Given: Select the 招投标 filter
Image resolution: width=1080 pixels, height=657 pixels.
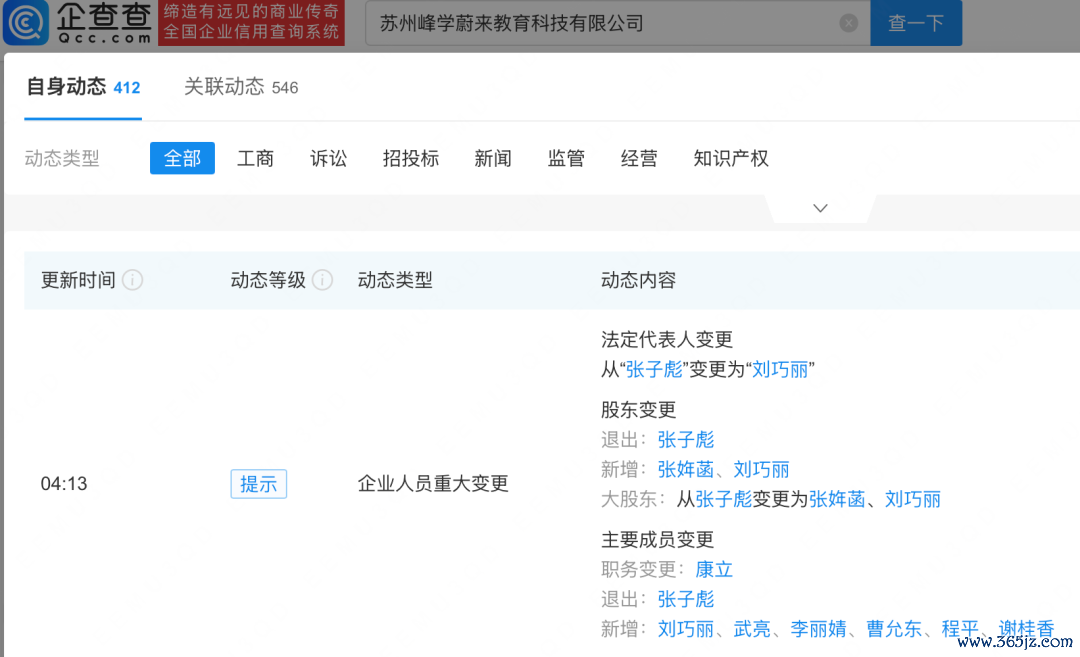Looking at the screenshot, I should point(411,158).
